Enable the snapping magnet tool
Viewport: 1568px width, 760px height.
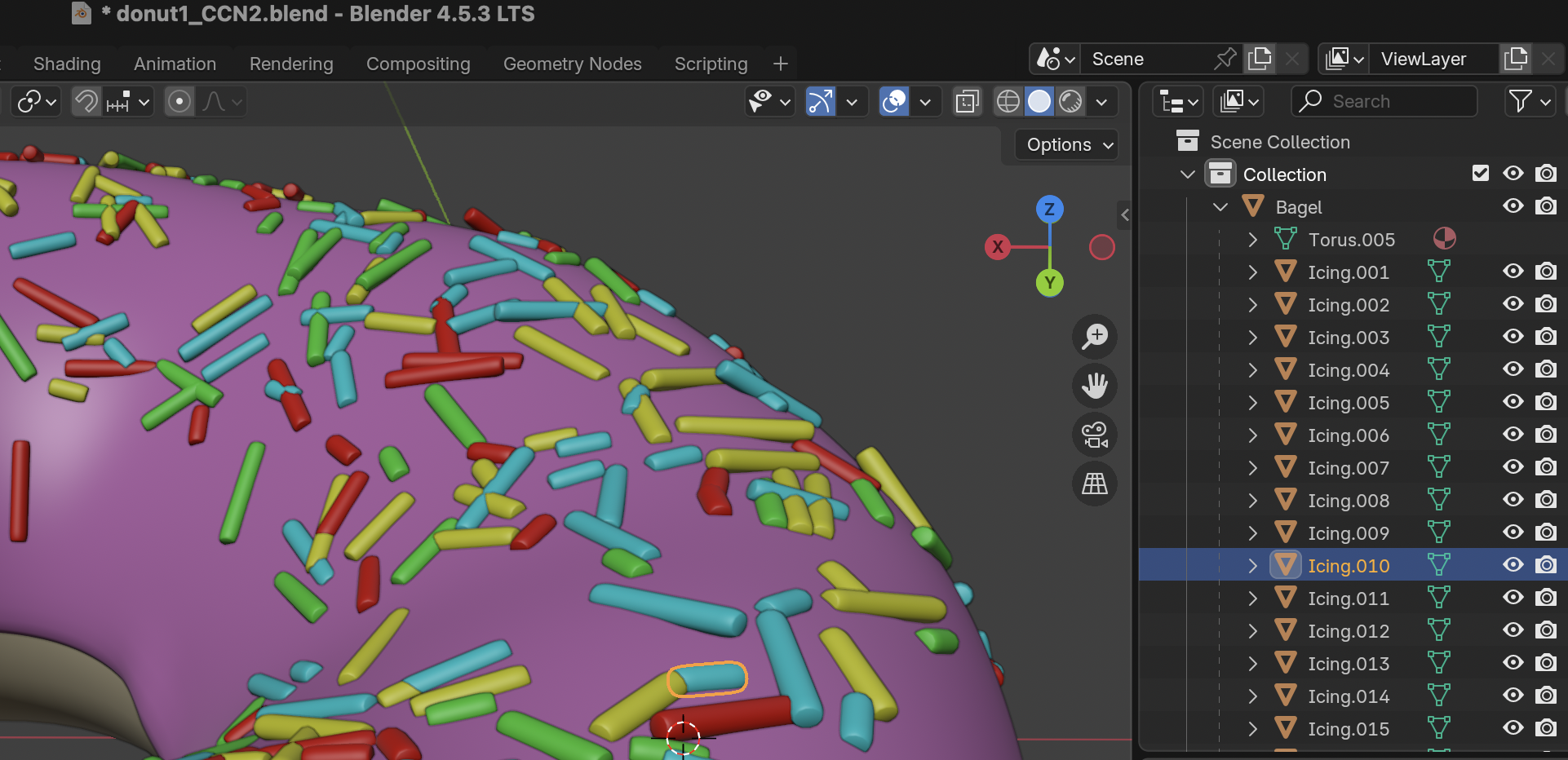[x=86, y=101]
